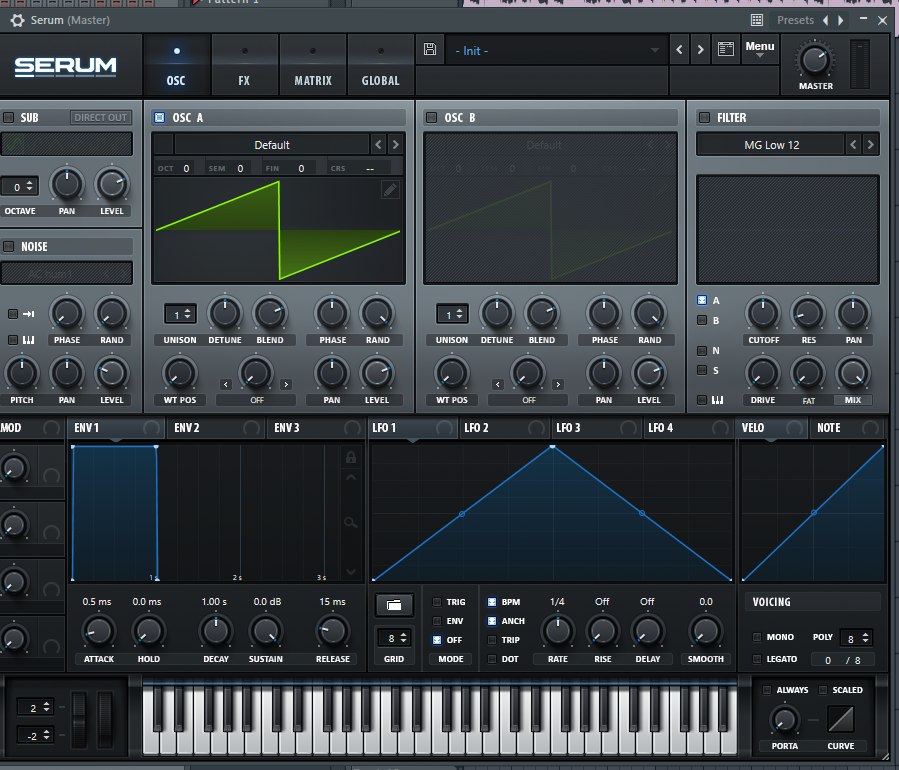Click the OSC A FIN fine tune value
Screen dimensions: 899x770
pyautogui.click(x=301, y=168)
